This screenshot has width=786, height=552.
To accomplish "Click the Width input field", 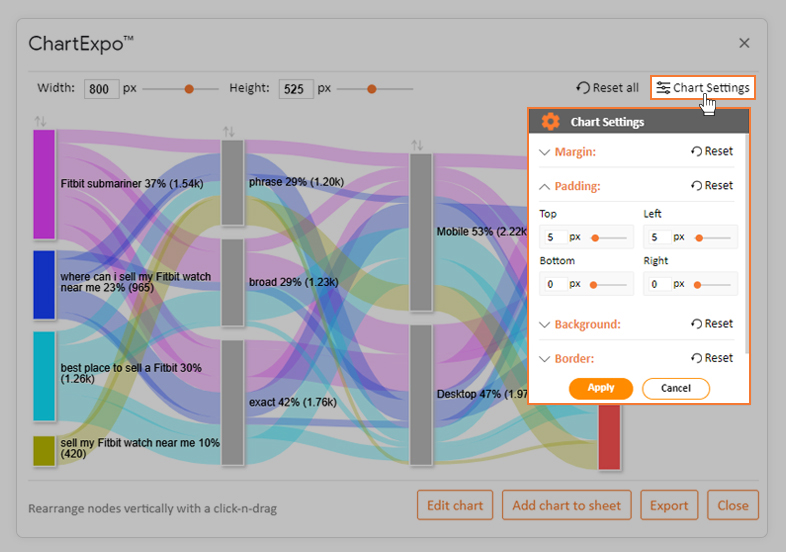I will coord(101,89).
